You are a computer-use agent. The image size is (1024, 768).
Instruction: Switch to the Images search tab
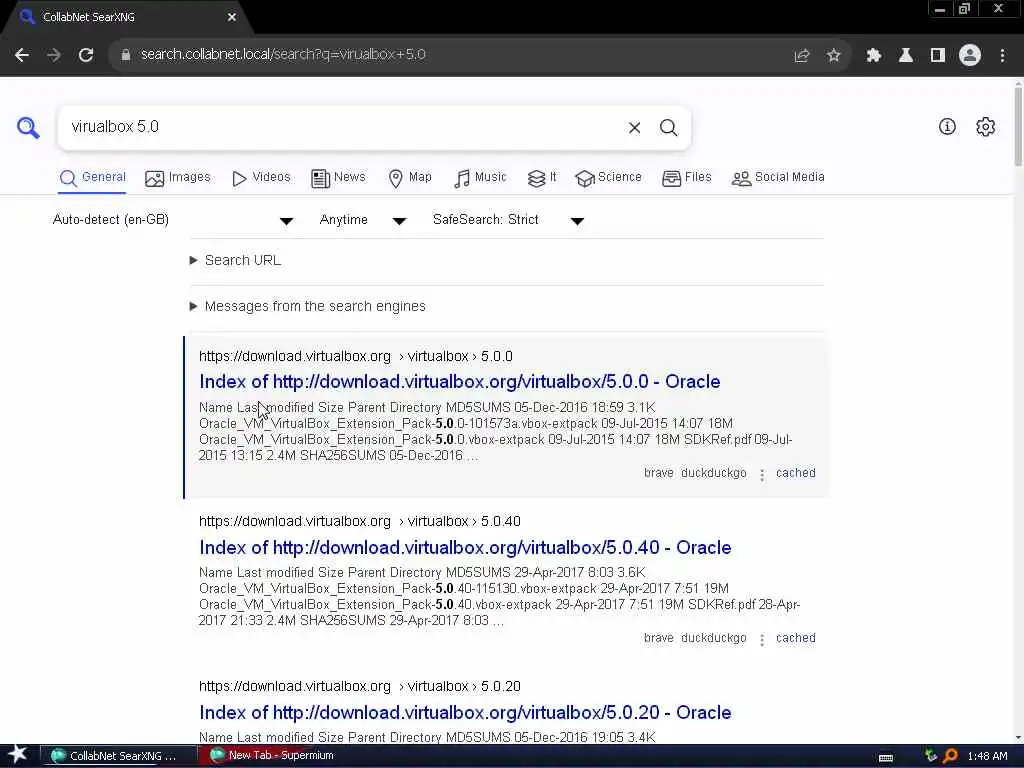[x=178, y=178]
